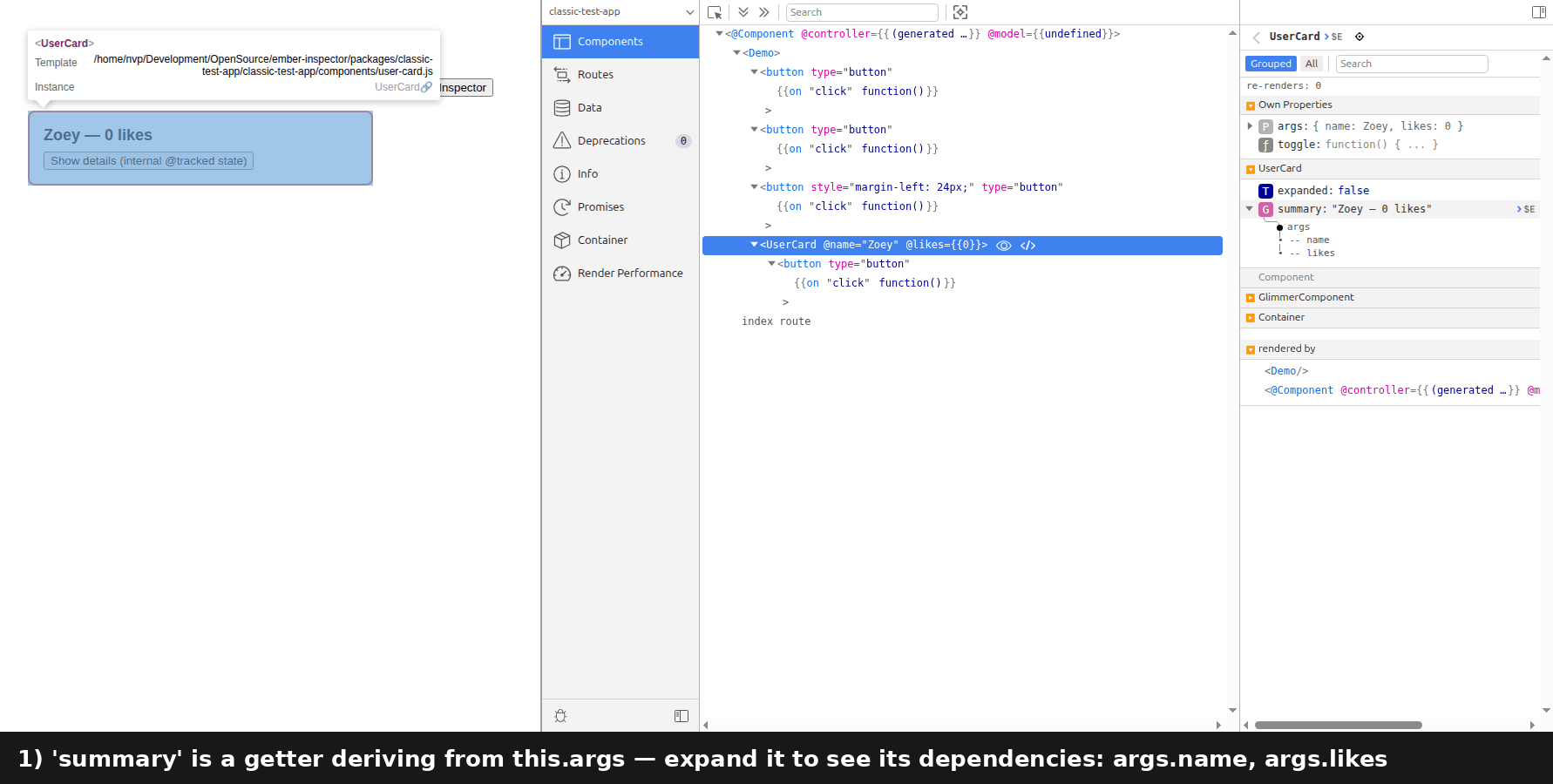1553x784 pixels.
Task: Click the bug icon at sidebar bottom
Action: [x=560, y=716]
